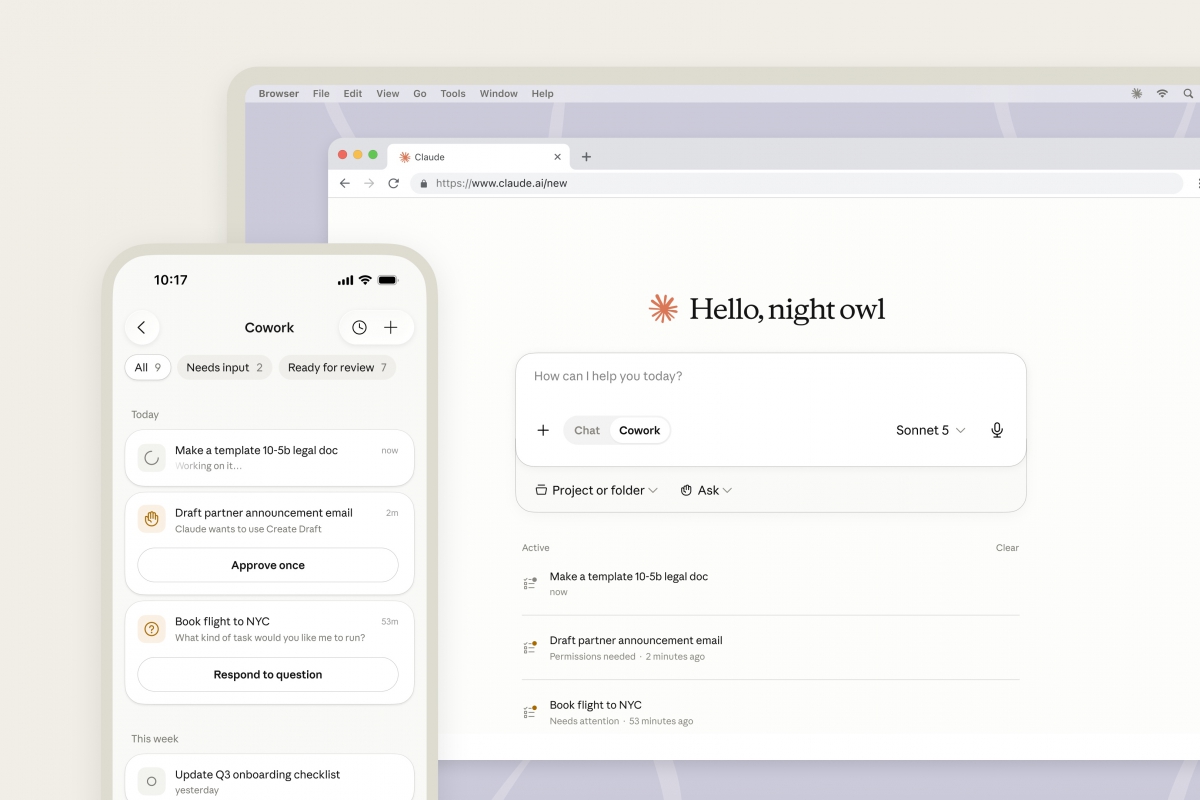Tap the Respond to question button
The image size is (1200, 800).
[268, 674]
